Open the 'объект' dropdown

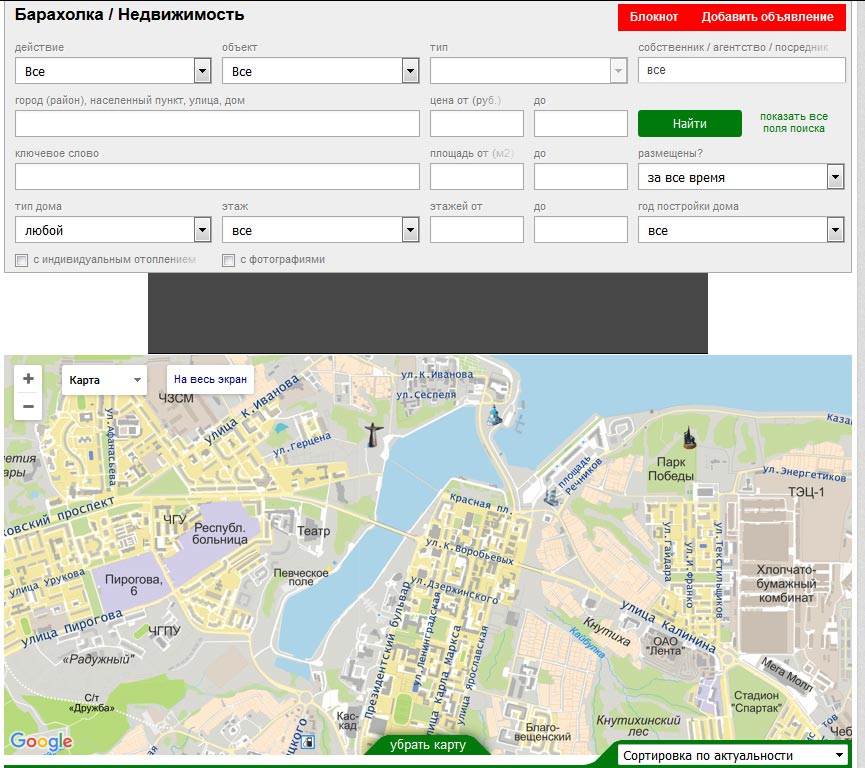[x=321, y=71]
